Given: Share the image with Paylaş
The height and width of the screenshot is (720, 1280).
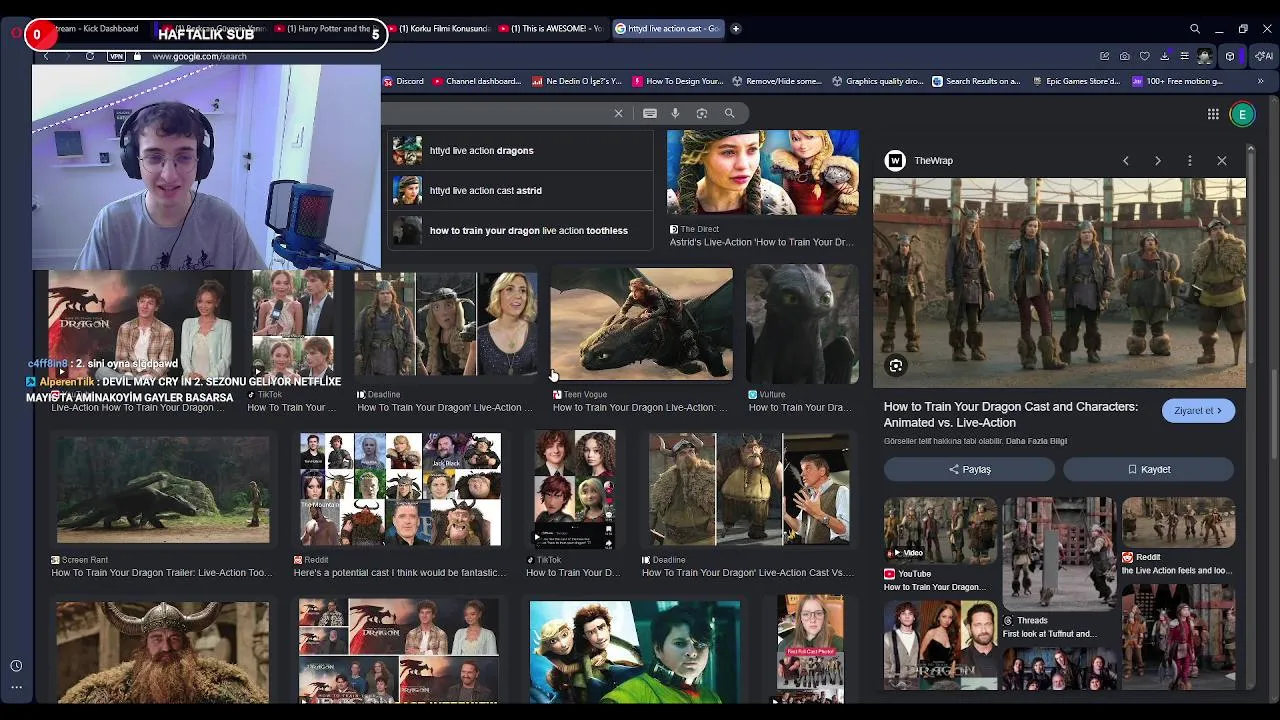Looking at the screenshot, I should (969, 469).
